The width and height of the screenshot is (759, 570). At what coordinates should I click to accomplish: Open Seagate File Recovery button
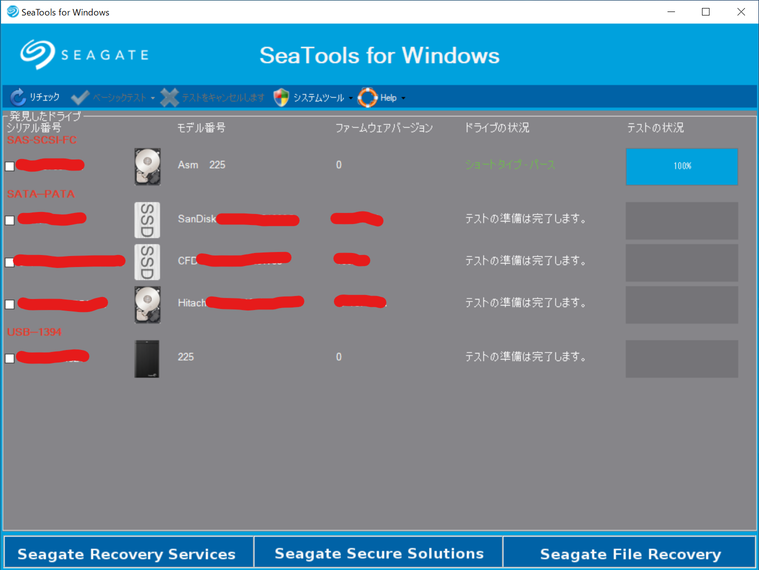pyautogui.click(x=629, y=553)
